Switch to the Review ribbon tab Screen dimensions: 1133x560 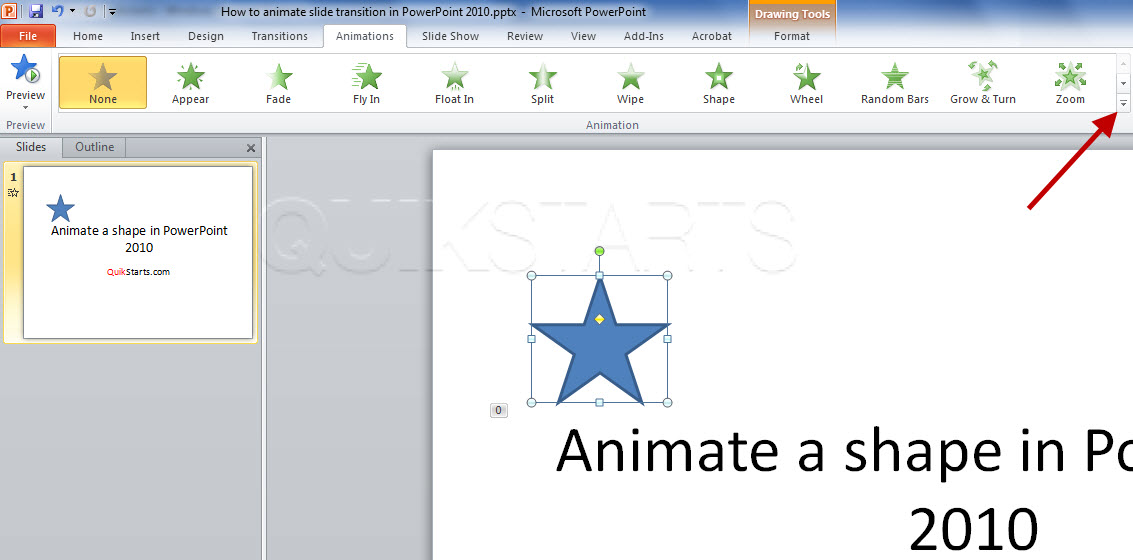pos(525,36)
